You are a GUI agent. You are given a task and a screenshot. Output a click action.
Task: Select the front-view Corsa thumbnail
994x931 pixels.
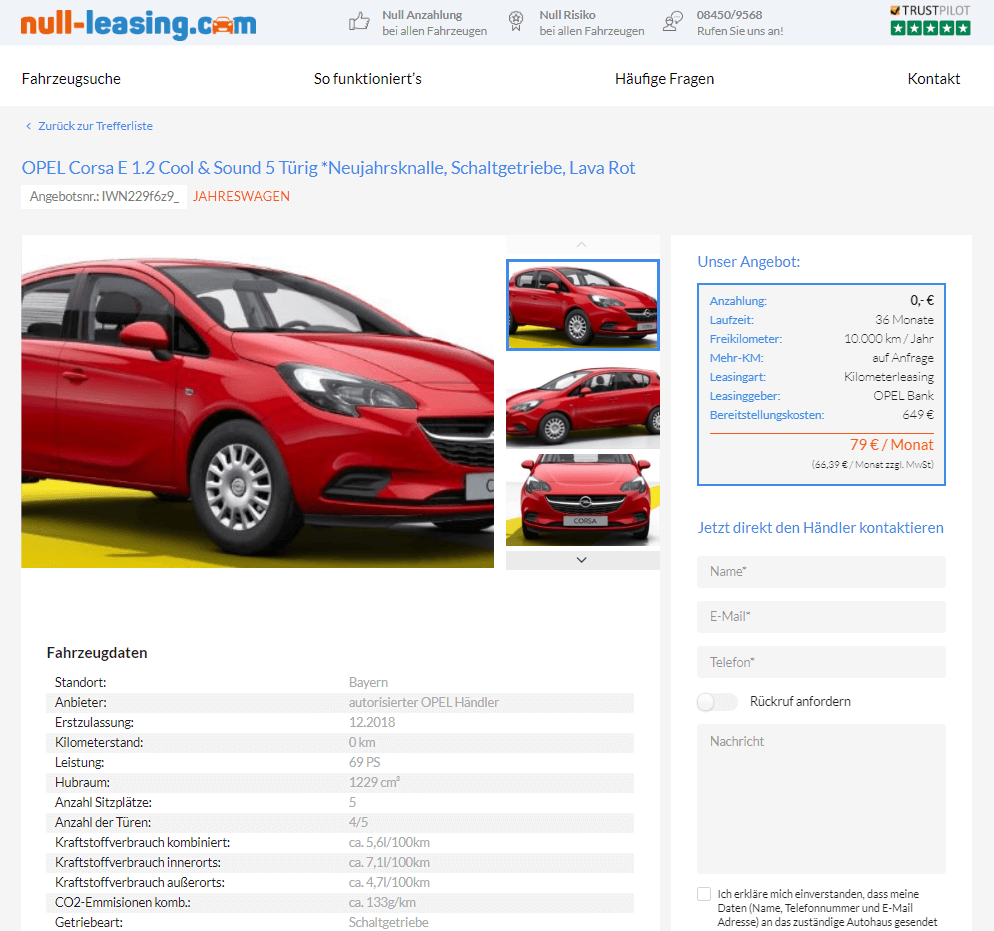point(583,500)
